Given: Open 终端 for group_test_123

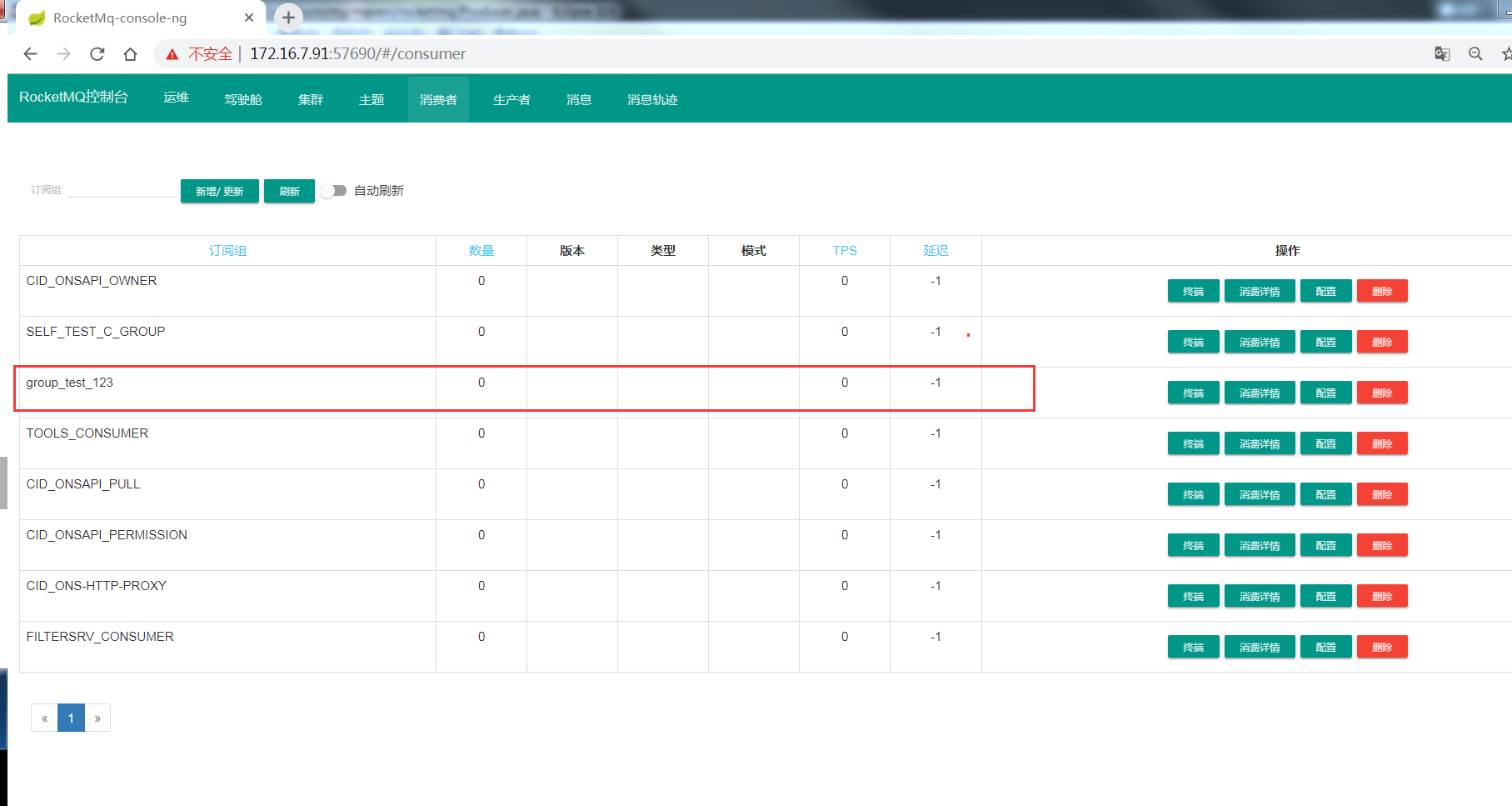Looking at the screenshot, I should click(1194, 393).
